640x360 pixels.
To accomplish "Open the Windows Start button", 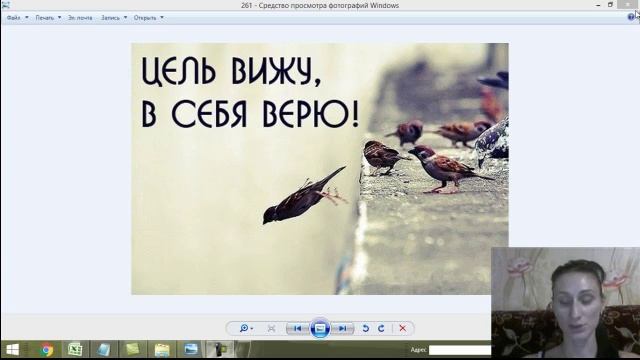I will (13, 350).
